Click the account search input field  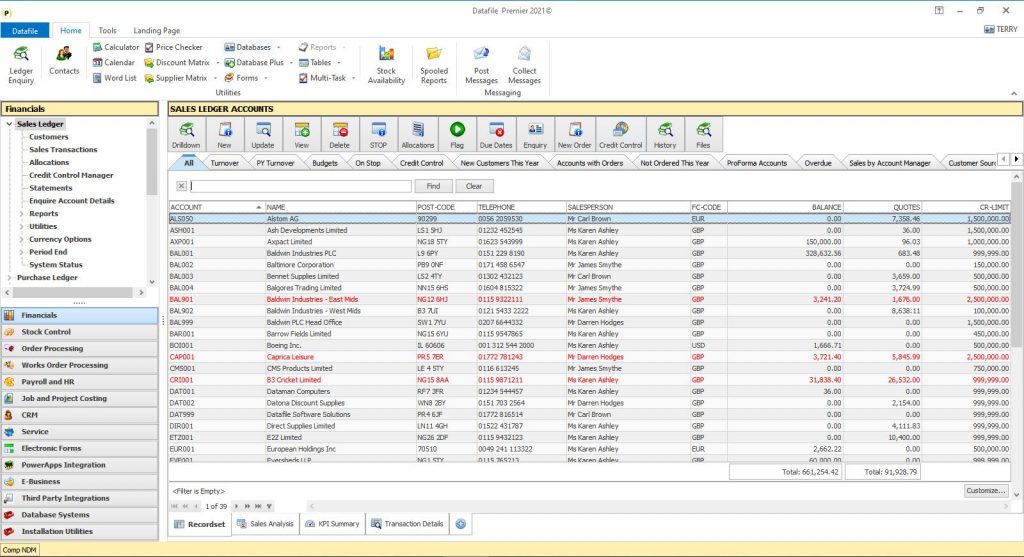click(300, 186)
